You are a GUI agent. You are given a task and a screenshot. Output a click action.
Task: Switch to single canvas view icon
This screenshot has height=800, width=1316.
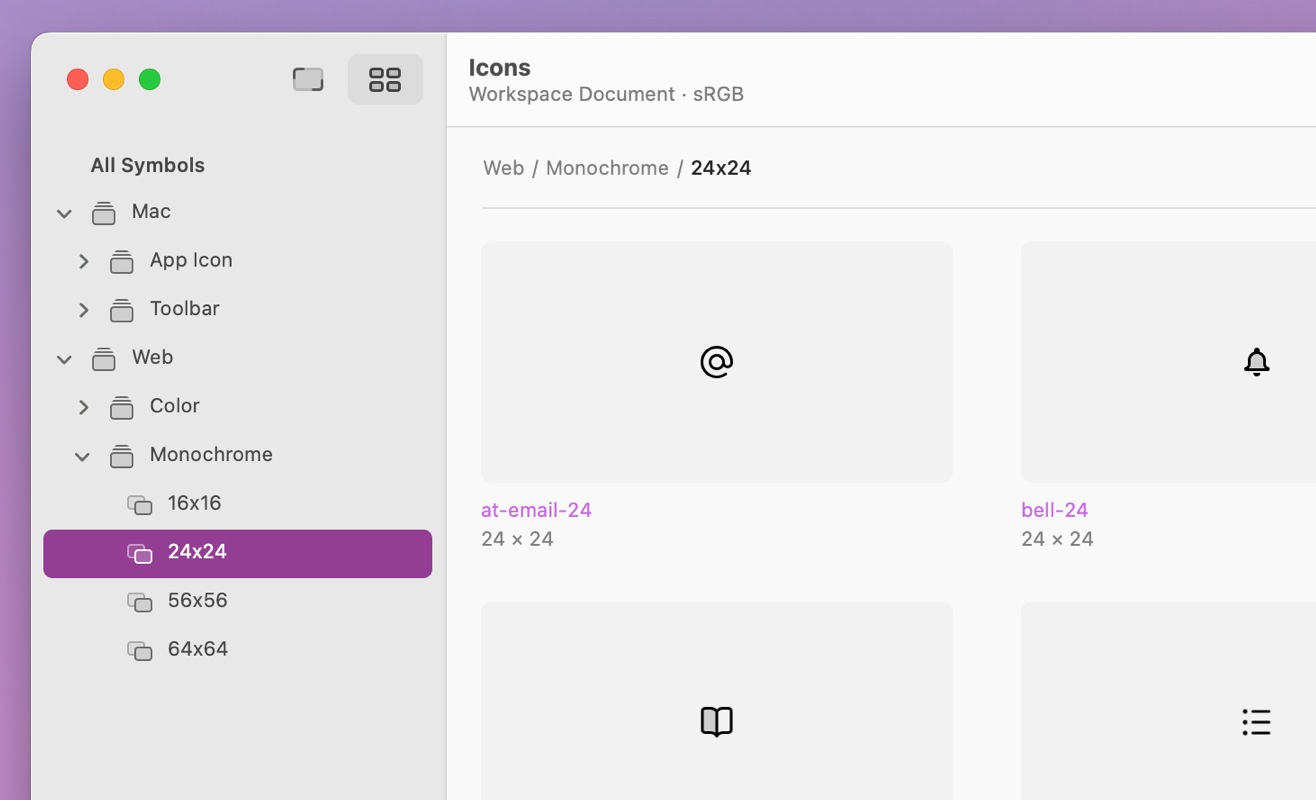pyautogui.click(x=308, y=80)
